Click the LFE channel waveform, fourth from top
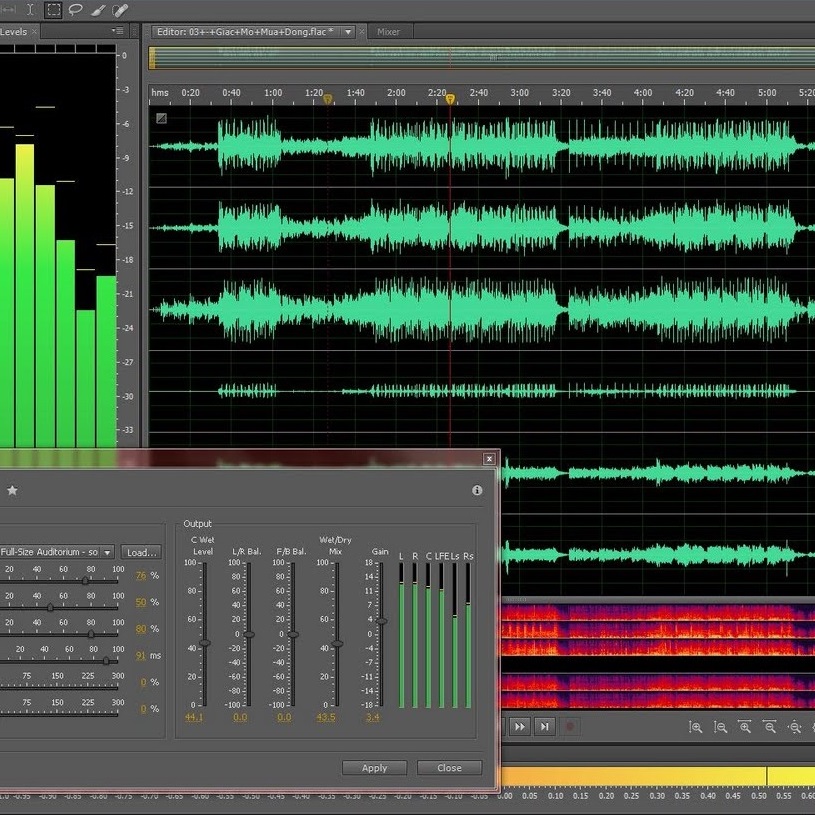Image resolution: width=815 pixels, height=815 pixels. pos(481,391)
